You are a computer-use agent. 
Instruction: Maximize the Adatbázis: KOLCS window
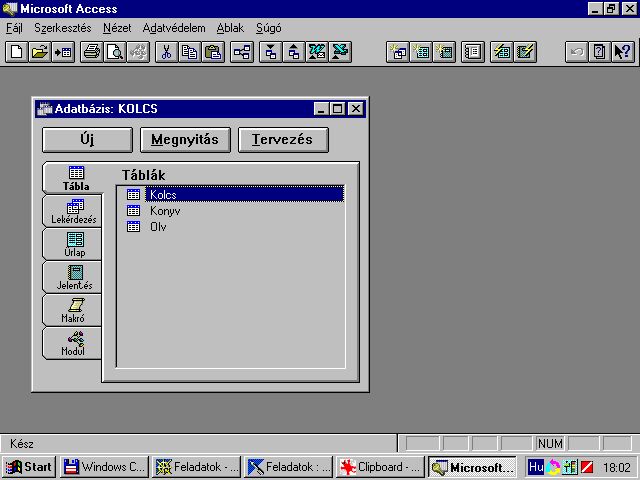tap(338, 109)
